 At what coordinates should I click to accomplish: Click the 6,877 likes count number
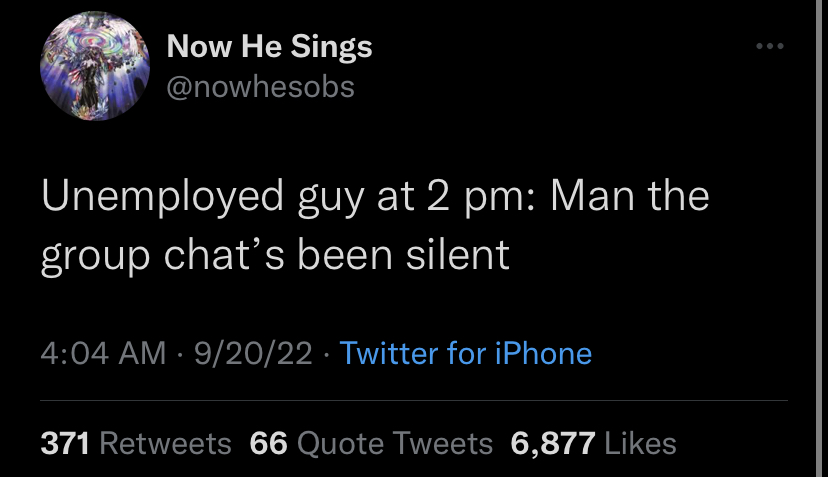(x=552, y=443)
